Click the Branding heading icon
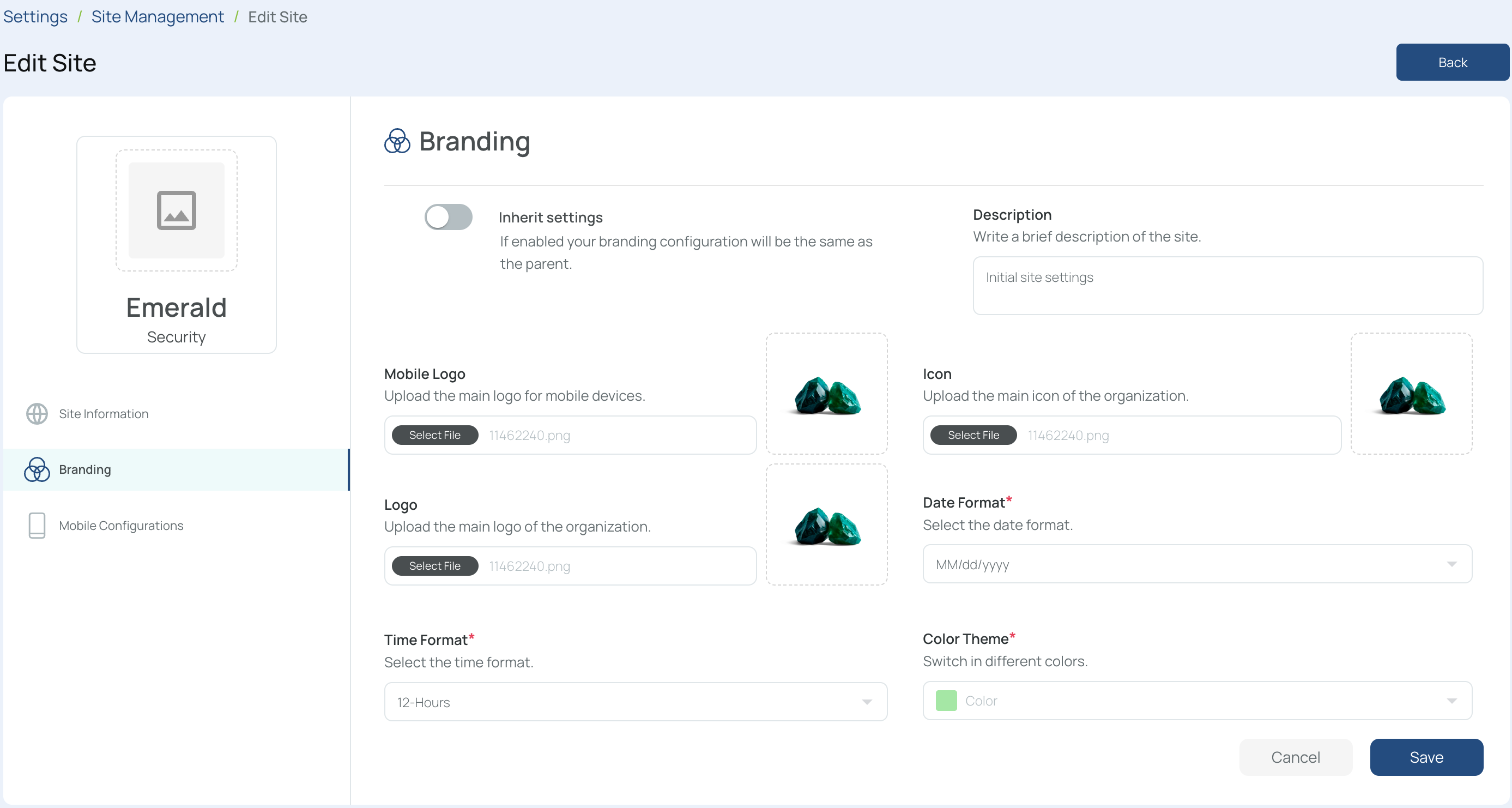Image resolution: width=1512 pixels, height=808 pixels. pos(397,142)
